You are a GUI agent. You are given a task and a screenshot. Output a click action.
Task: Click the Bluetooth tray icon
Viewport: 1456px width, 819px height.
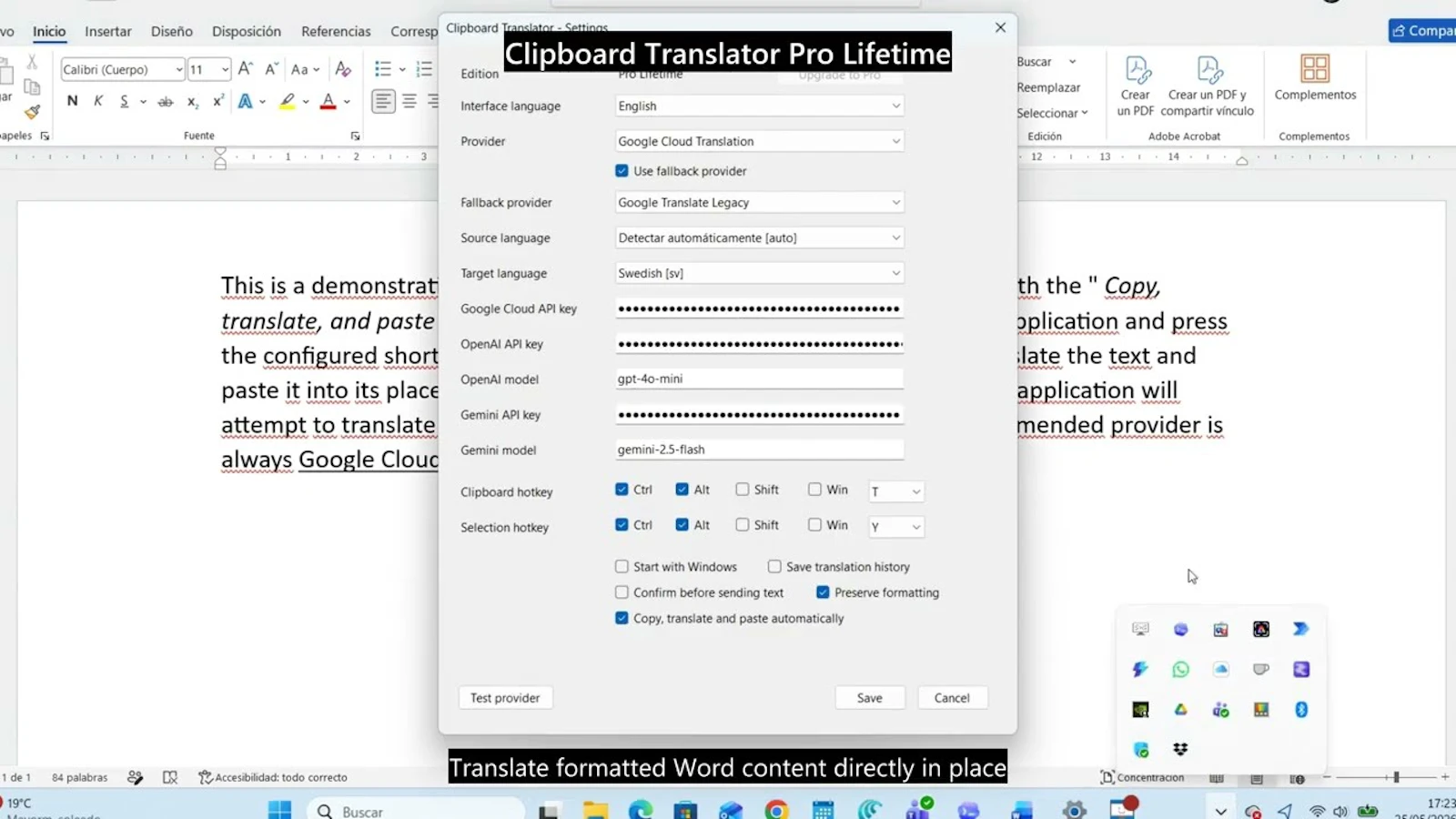click(x=1301, y=710)
